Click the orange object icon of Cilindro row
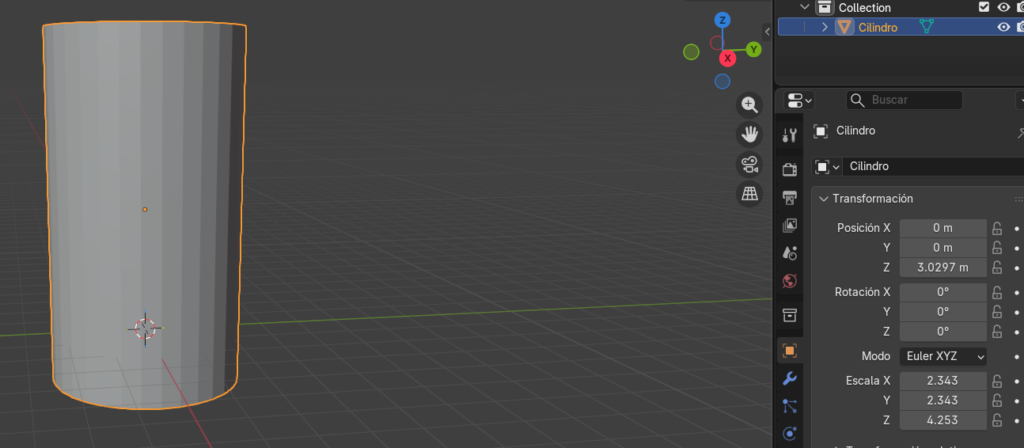1024x448 pixels. point(844,27)
